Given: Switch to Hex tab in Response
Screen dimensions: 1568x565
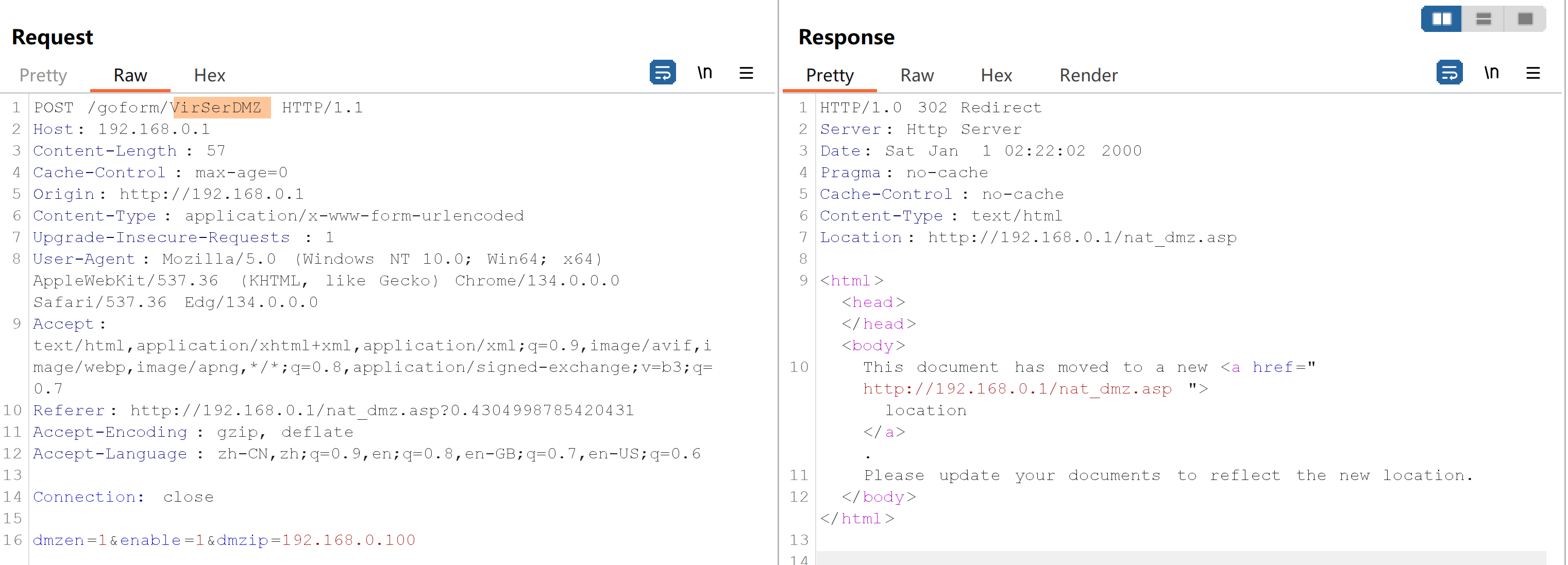Looking at the screenshot, I should point(996,75).
